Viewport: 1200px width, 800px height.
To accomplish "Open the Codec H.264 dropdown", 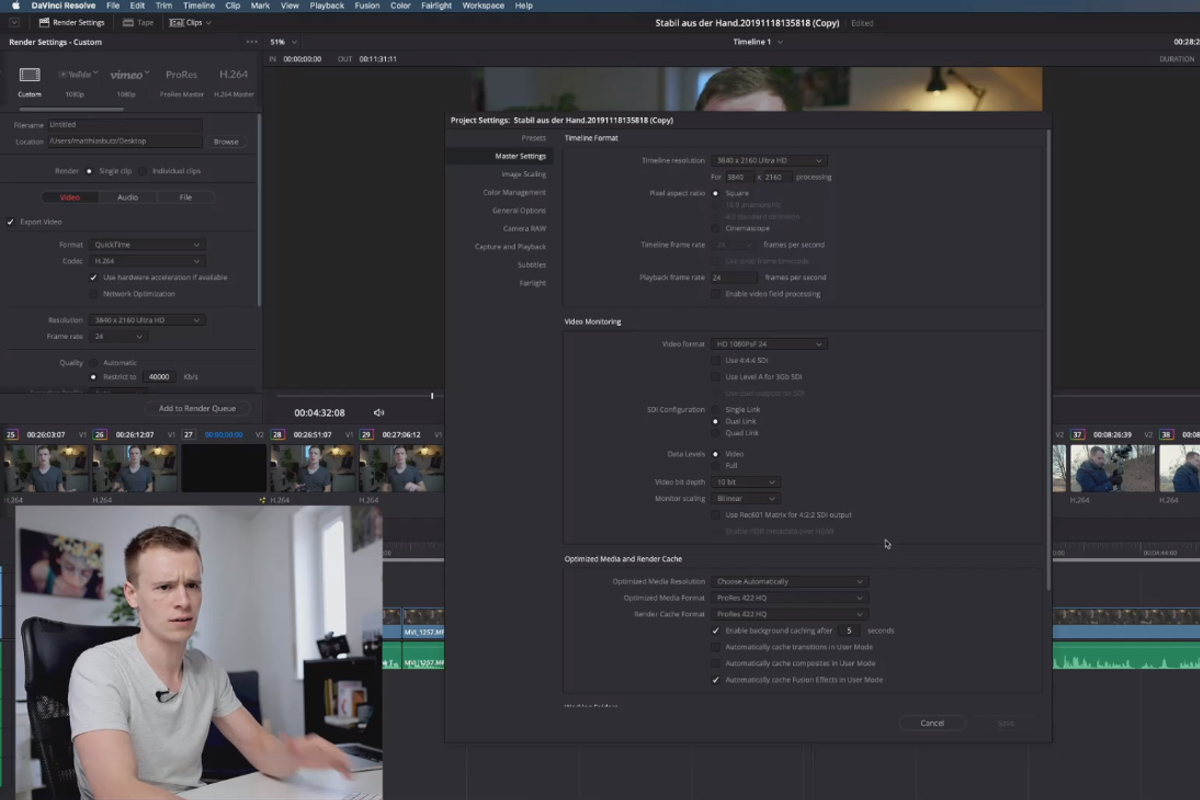I will (147, 261).
